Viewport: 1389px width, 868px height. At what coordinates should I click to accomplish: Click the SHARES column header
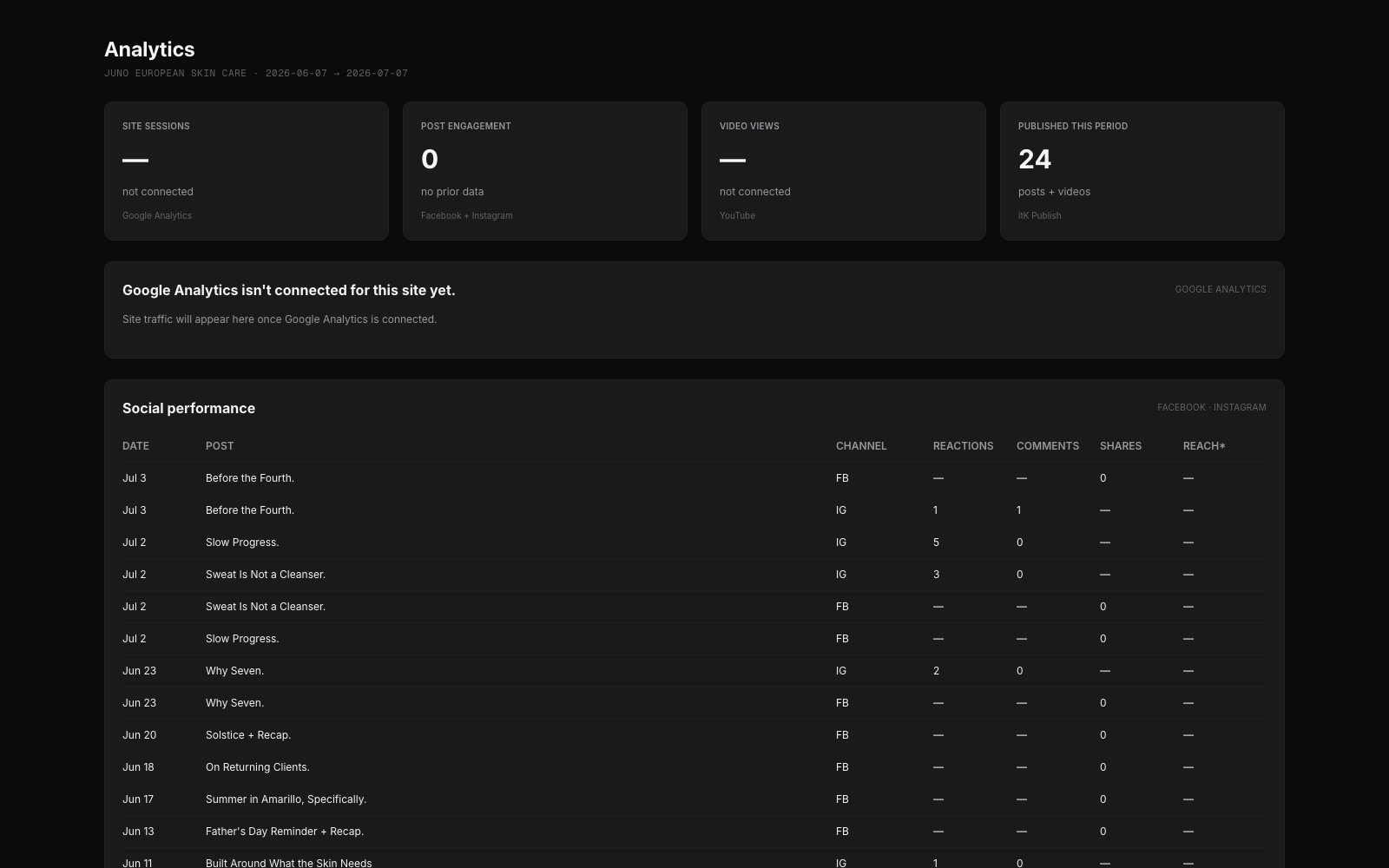(1121, 446)
